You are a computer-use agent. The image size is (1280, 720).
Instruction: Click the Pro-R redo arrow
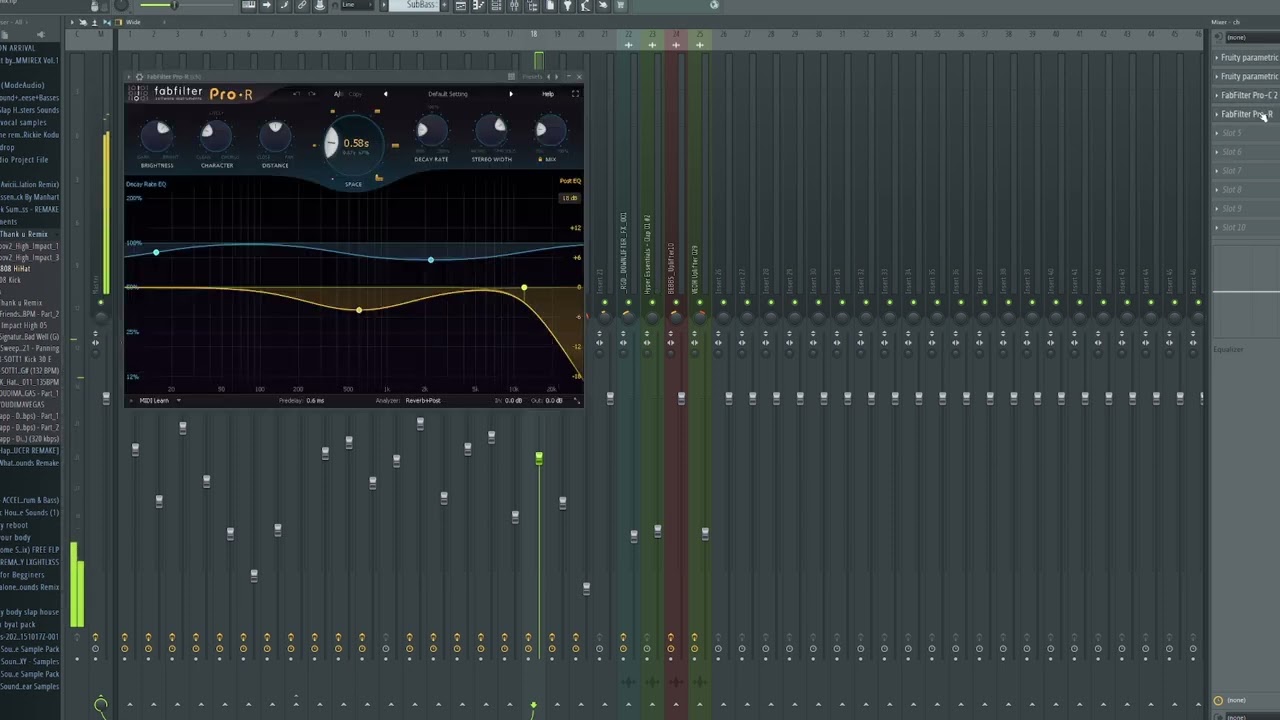[x=312, y=94]
